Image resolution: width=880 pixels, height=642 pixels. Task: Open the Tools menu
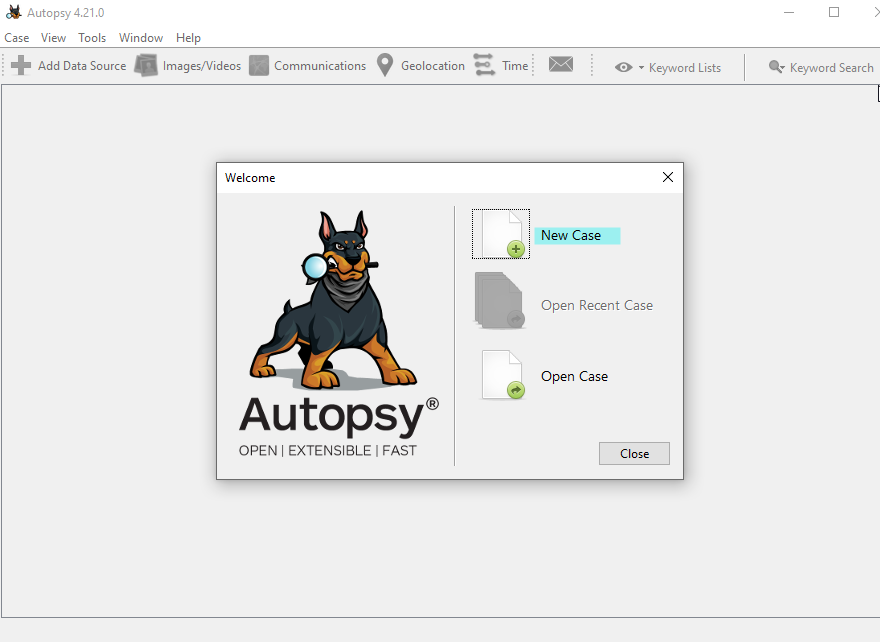point(92,38)
